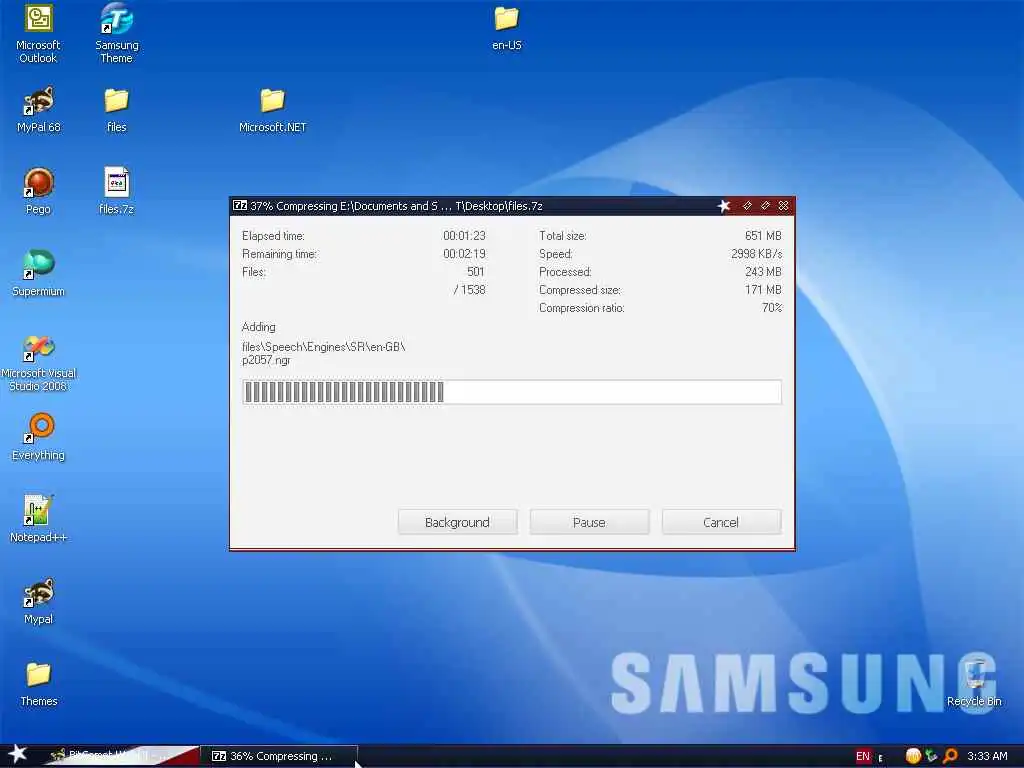Click the Total size value 651 MB
The image size is (1024, 768).
(763, 236)
